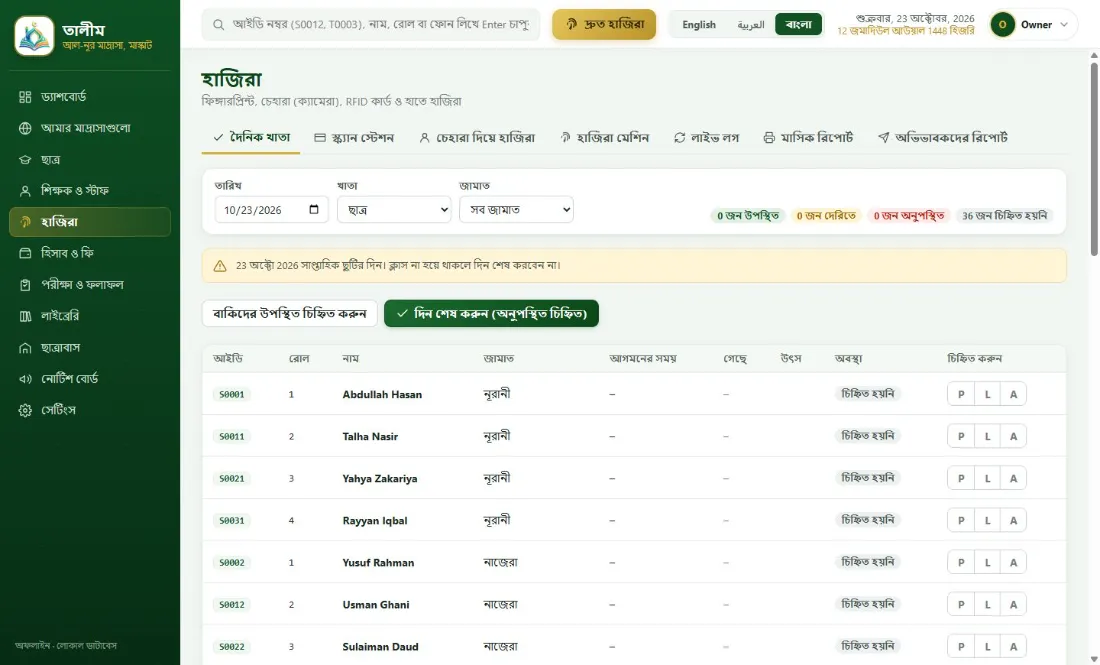
Task: Click student ID S0001 badge
Action: [x=232, y=394]
